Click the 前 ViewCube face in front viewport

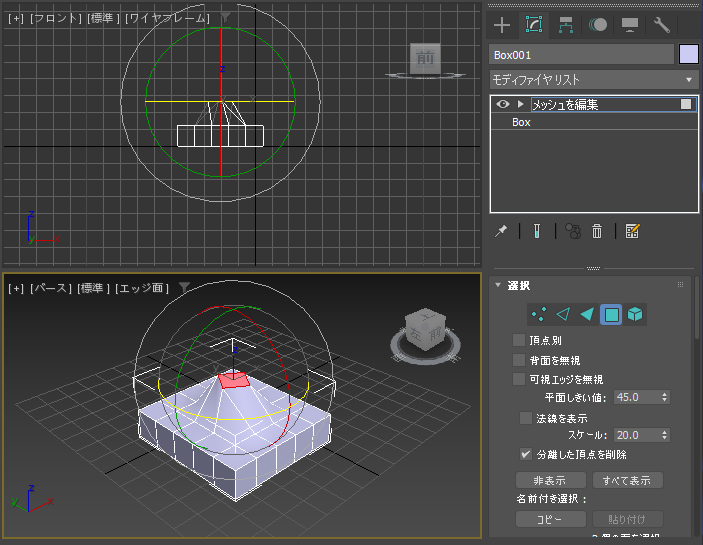[x=425, y=58]
